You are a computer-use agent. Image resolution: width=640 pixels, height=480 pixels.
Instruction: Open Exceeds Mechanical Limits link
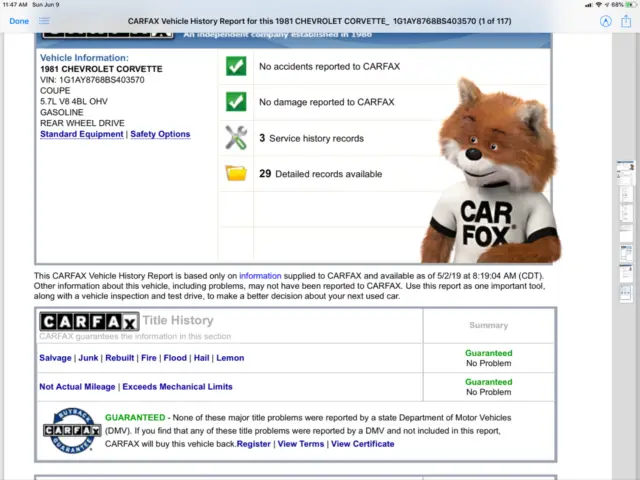point(177,387)
